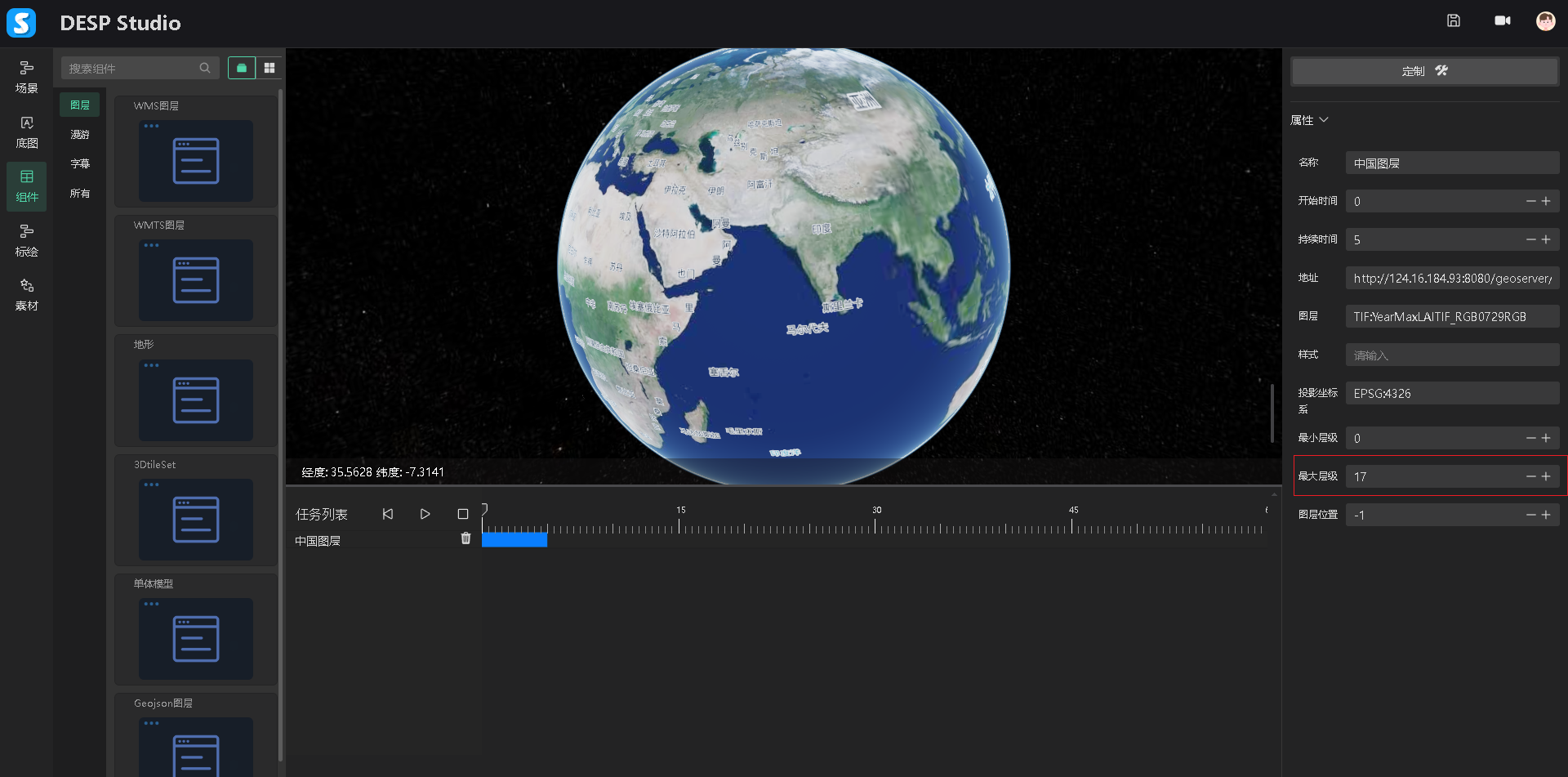
Task: Switch to grid view toggle
Action: coord(269,68)
